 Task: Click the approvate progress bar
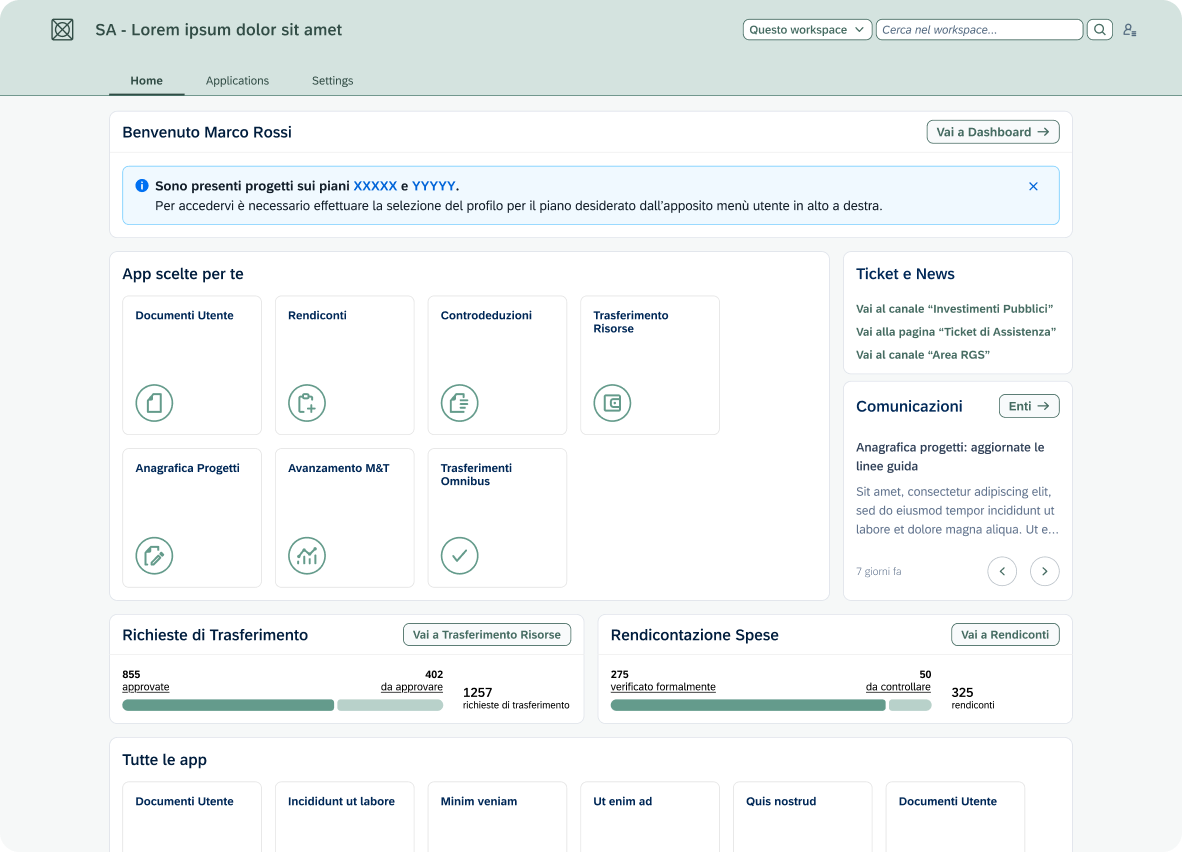[228, 705]
